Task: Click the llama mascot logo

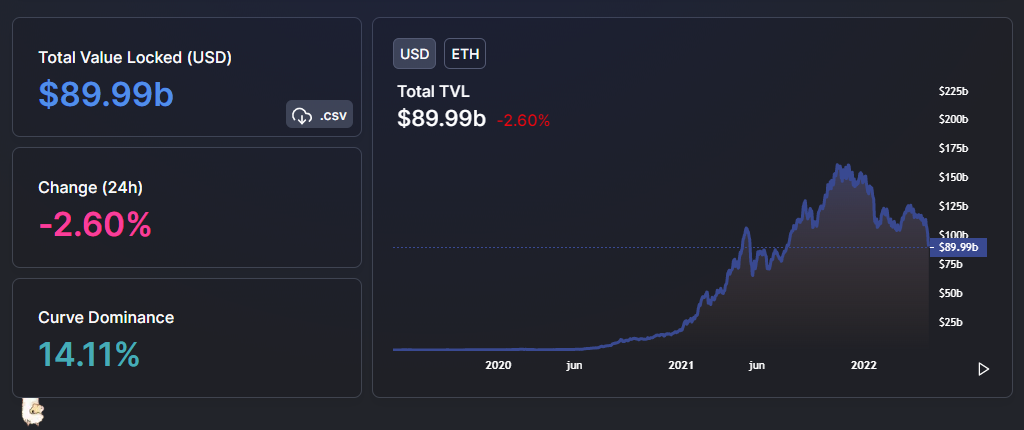Action: tap(35, 411)
